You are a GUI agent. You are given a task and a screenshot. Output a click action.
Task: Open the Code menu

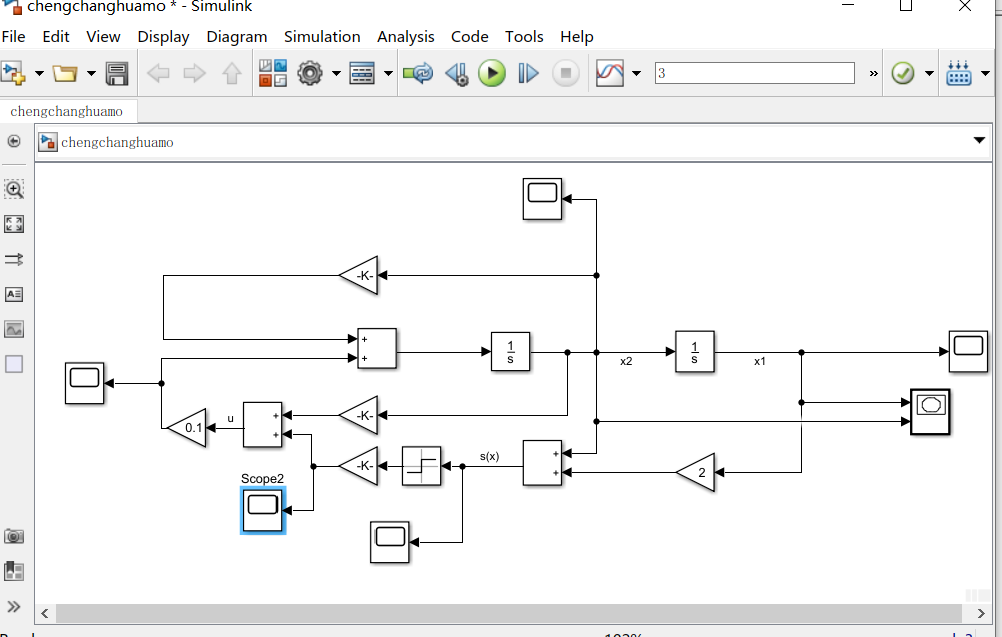(x=470, y=36)
